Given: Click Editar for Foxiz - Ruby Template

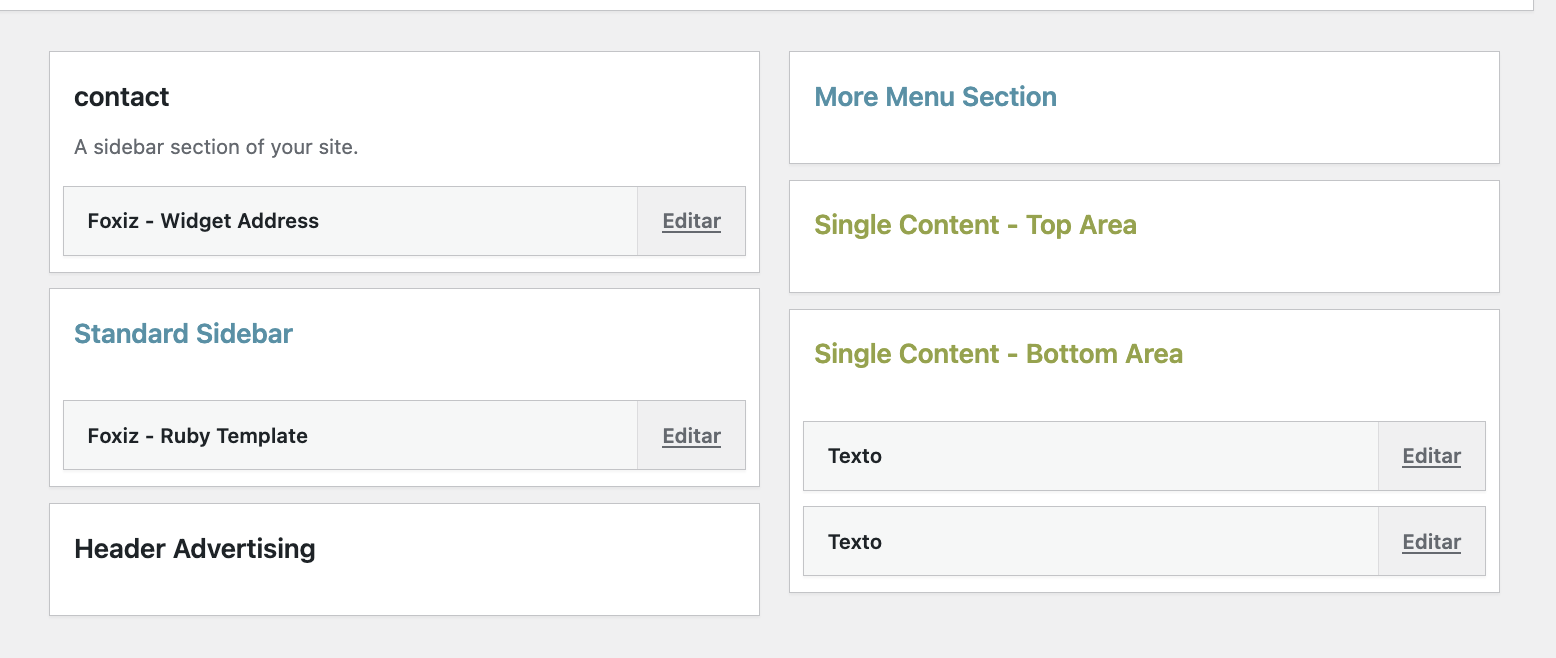Looking at the screenshot, I should [x=691, y=436].
